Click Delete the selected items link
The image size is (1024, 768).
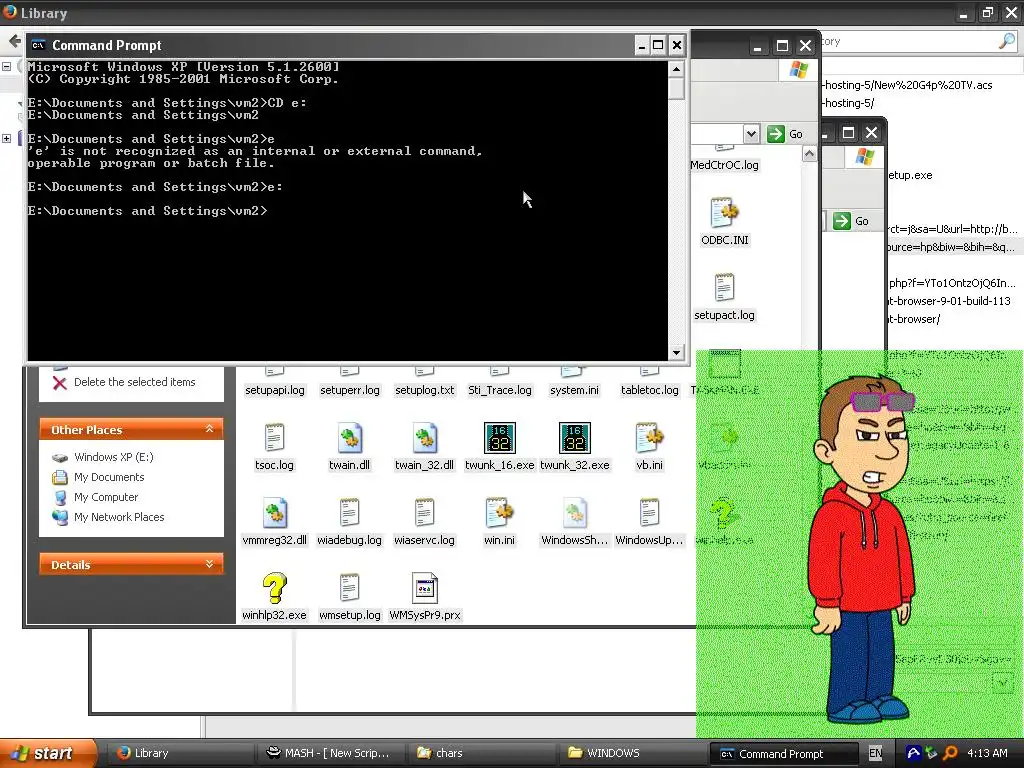tap(135, 382)
